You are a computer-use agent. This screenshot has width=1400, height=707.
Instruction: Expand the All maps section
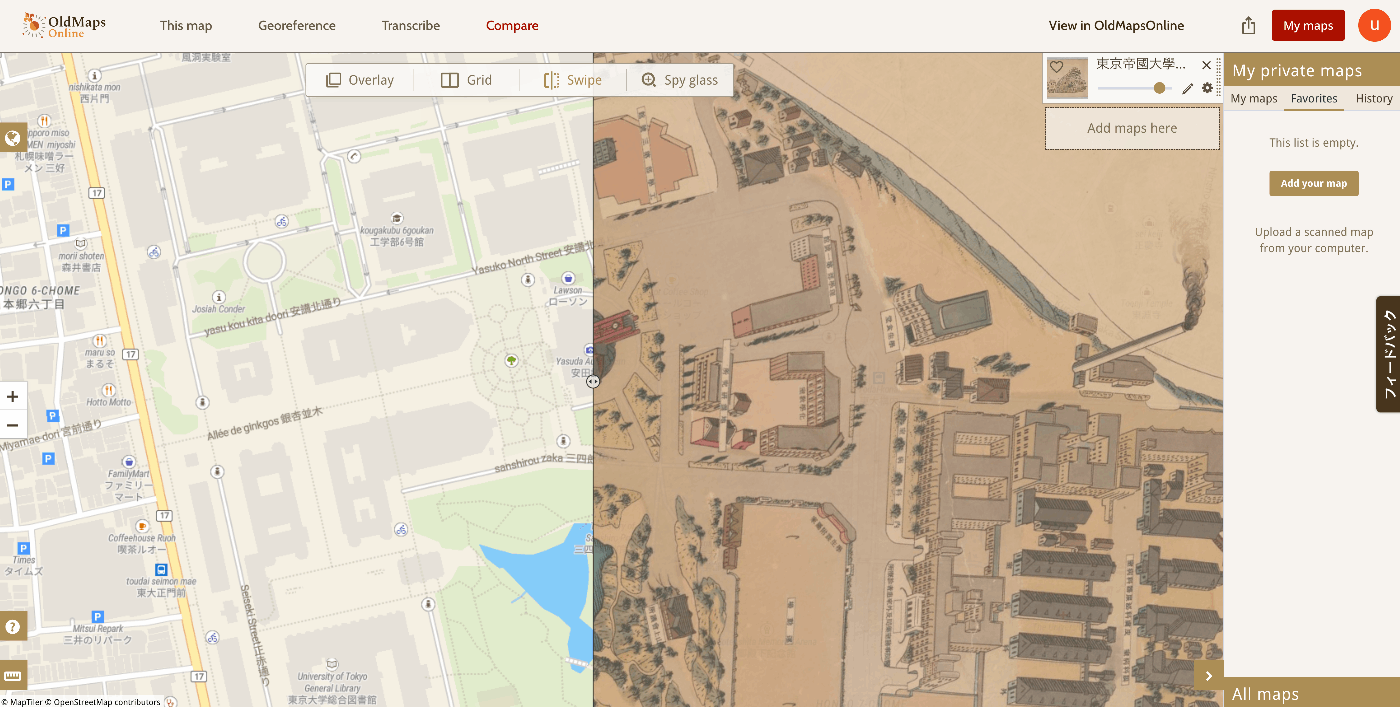pyautogui.click(x=1312, y=693)
